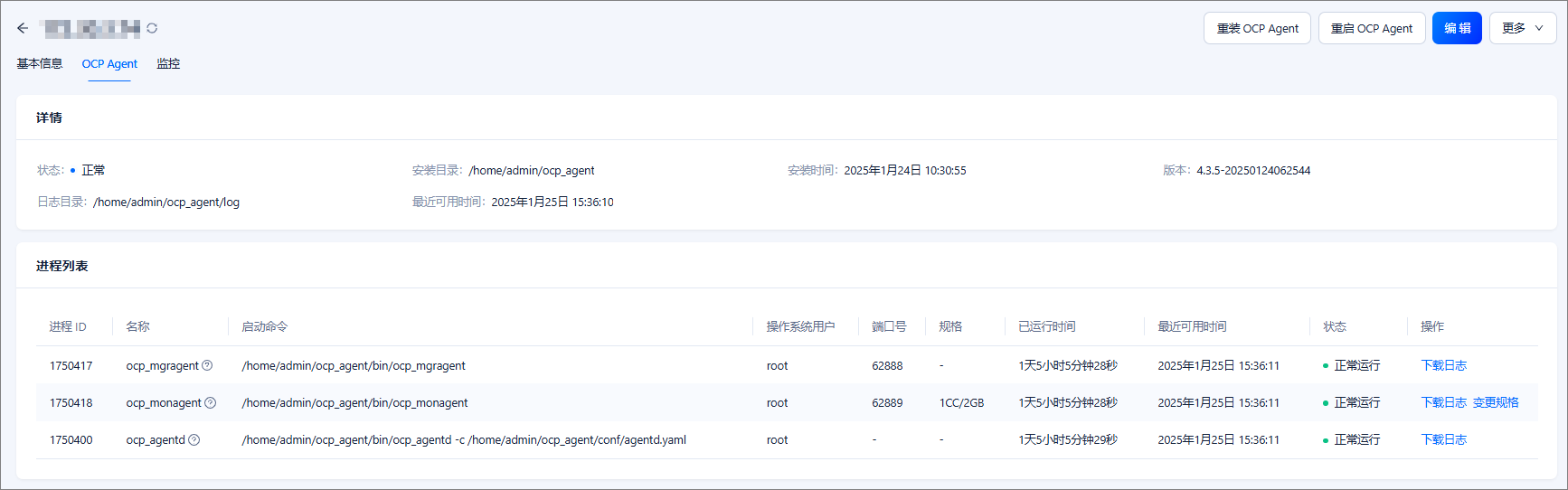Click the 最近可用时间 column header
This screenshot has width=1568, height=490.
coord(1192,326)
